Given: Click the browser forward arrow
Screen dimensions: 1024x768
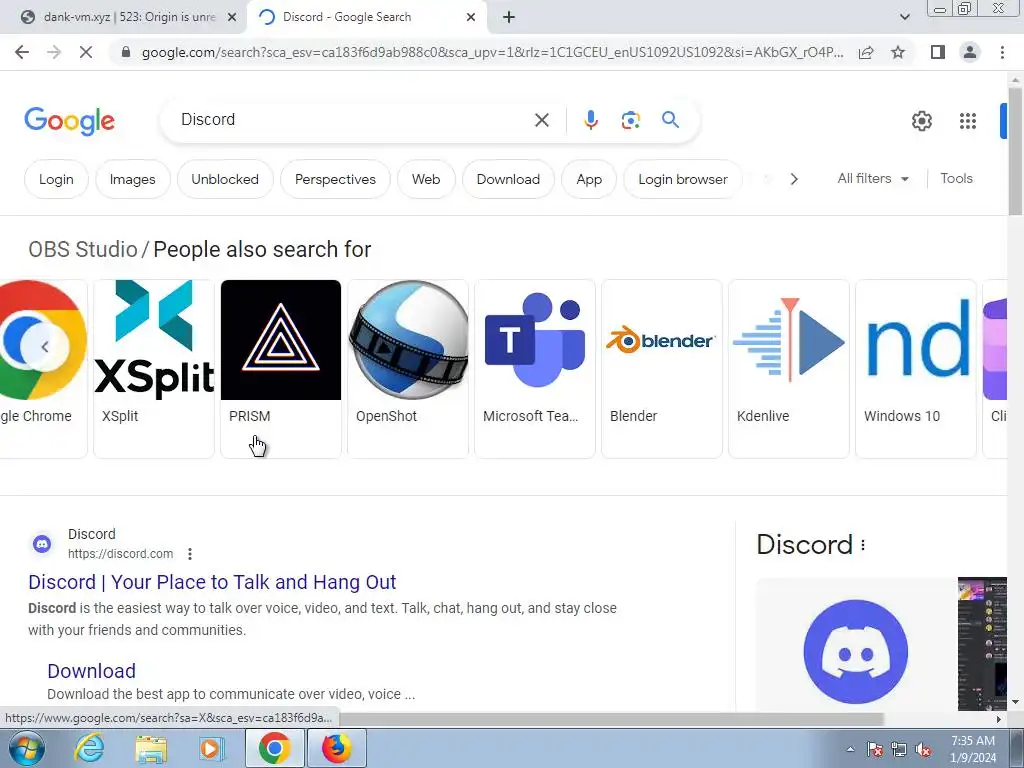Looking at the screenshot, I should (54, 52).
